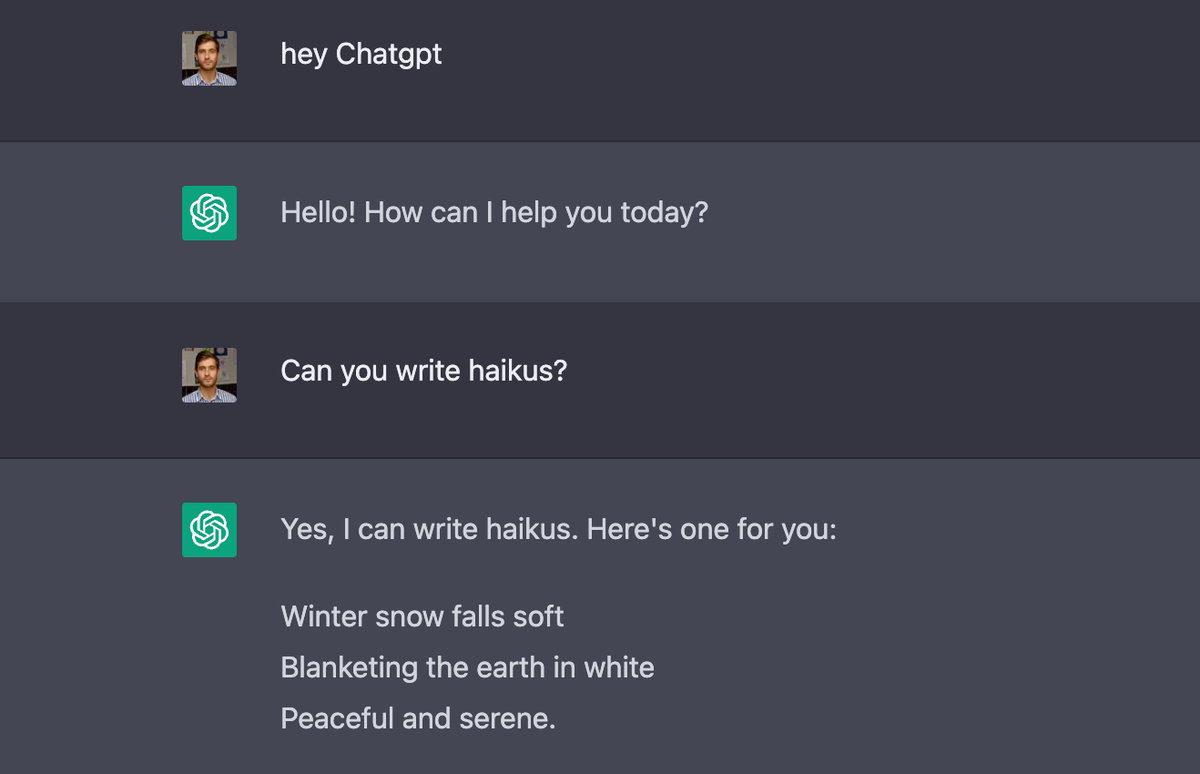Viewport: 1200px width, 774px height.
Task: Select the message 'Can you write haikus?'
Action: (424, 370)
